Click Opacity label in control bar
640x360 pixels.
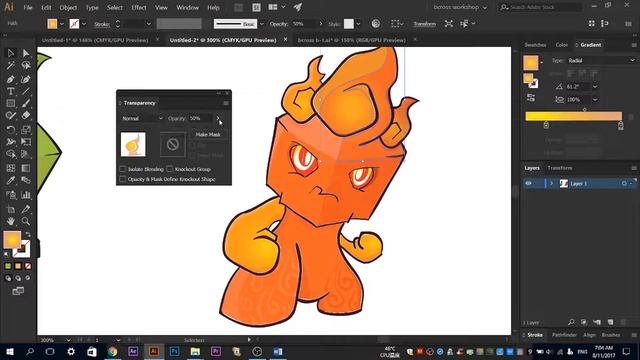pos(279,24)
